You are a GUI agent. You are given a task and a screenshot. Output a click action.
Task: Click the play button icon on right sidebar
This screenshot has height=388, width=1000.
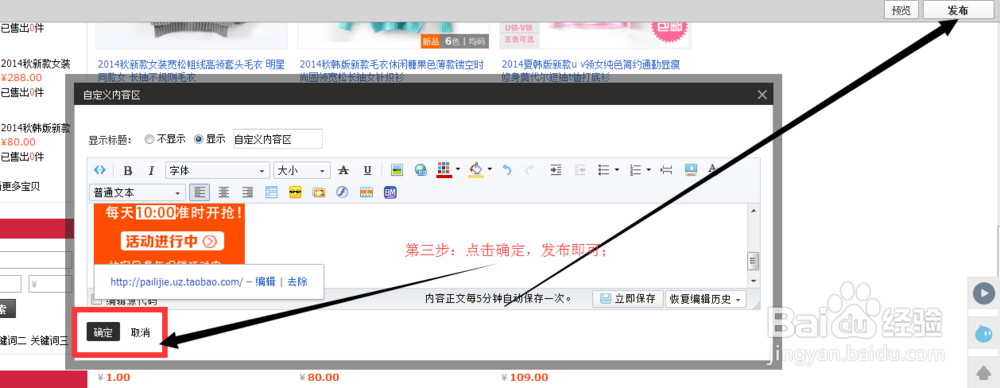click(984, 293)
